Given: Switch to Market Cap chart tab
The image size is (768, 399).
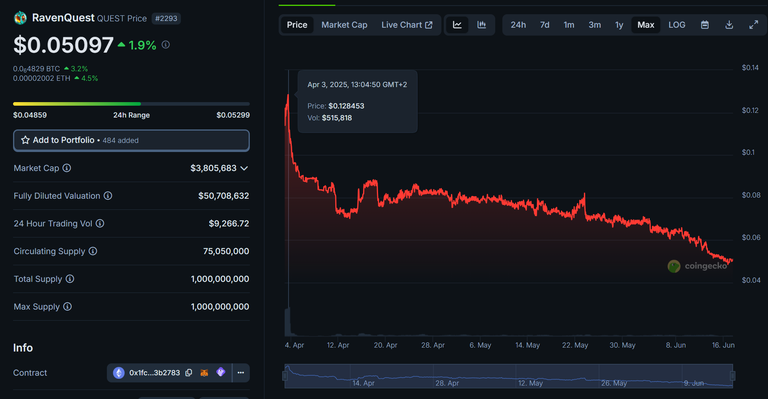Looking at the screenshot, I should (x=344, y=25).
